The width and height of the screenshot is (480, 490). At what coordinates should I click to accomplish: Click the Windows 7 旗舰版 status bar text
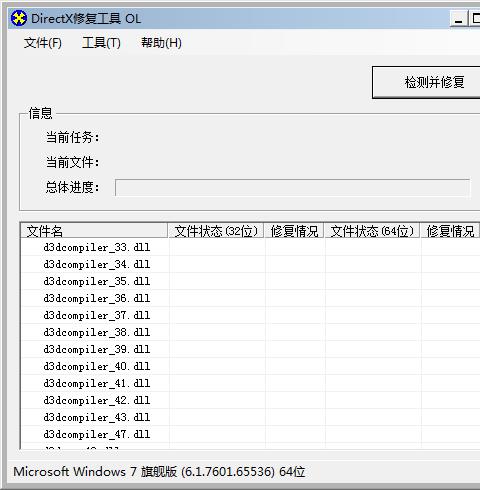pyautogui.click(x=159, y=472)
